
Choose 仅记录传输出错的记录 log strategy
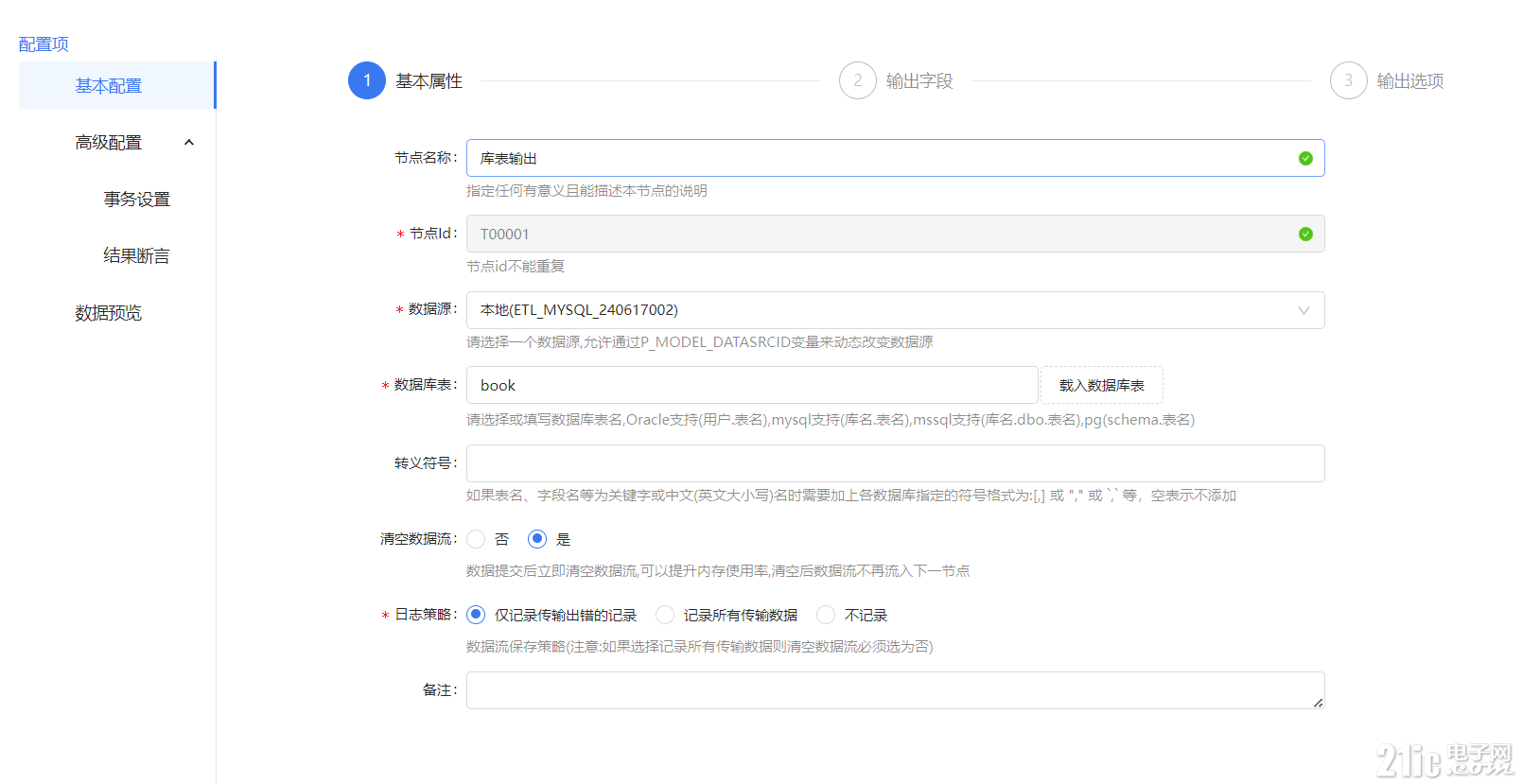476,615
